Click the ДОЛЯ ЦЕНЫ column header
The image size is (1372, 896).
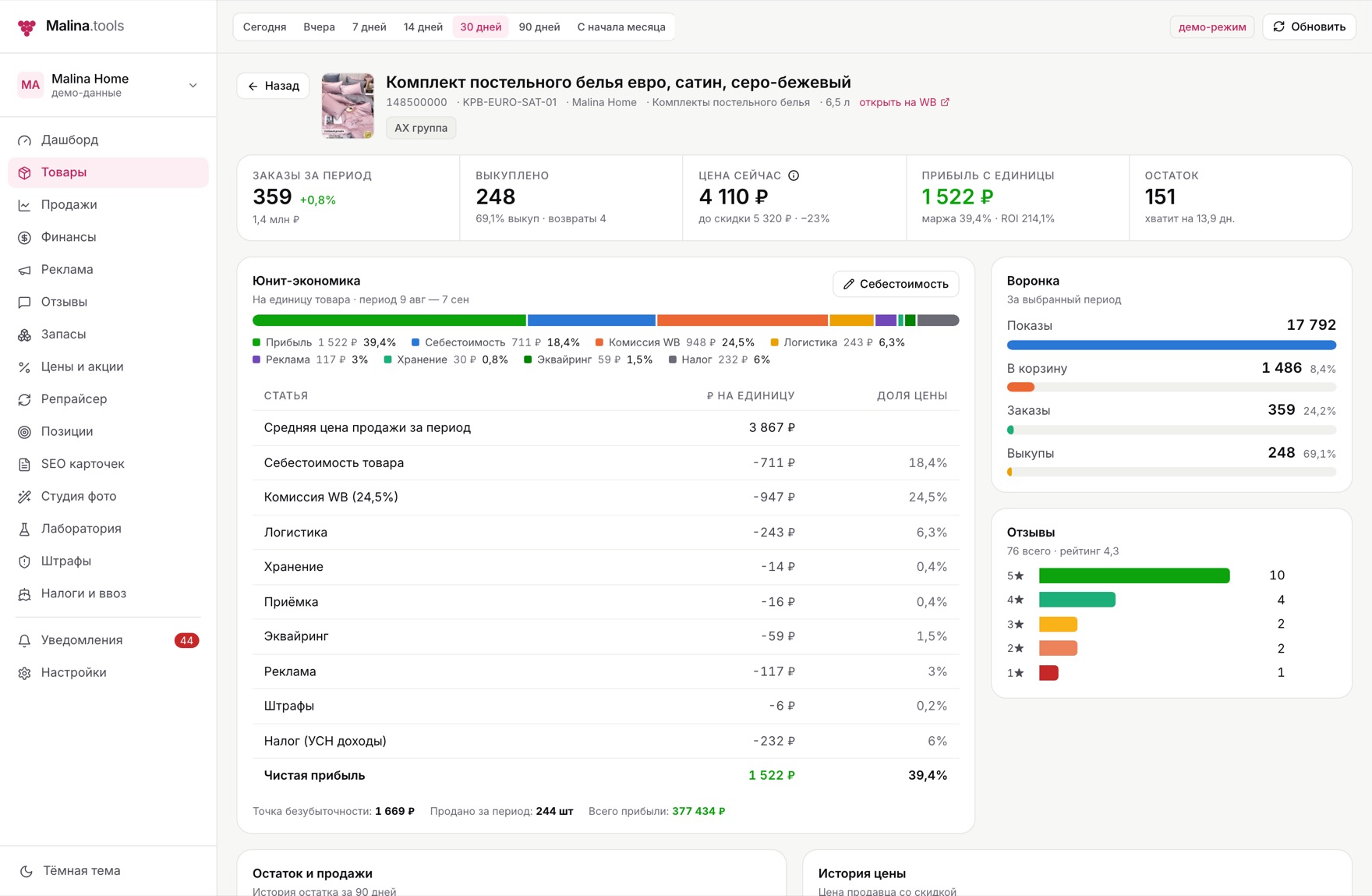click(912, 395)
